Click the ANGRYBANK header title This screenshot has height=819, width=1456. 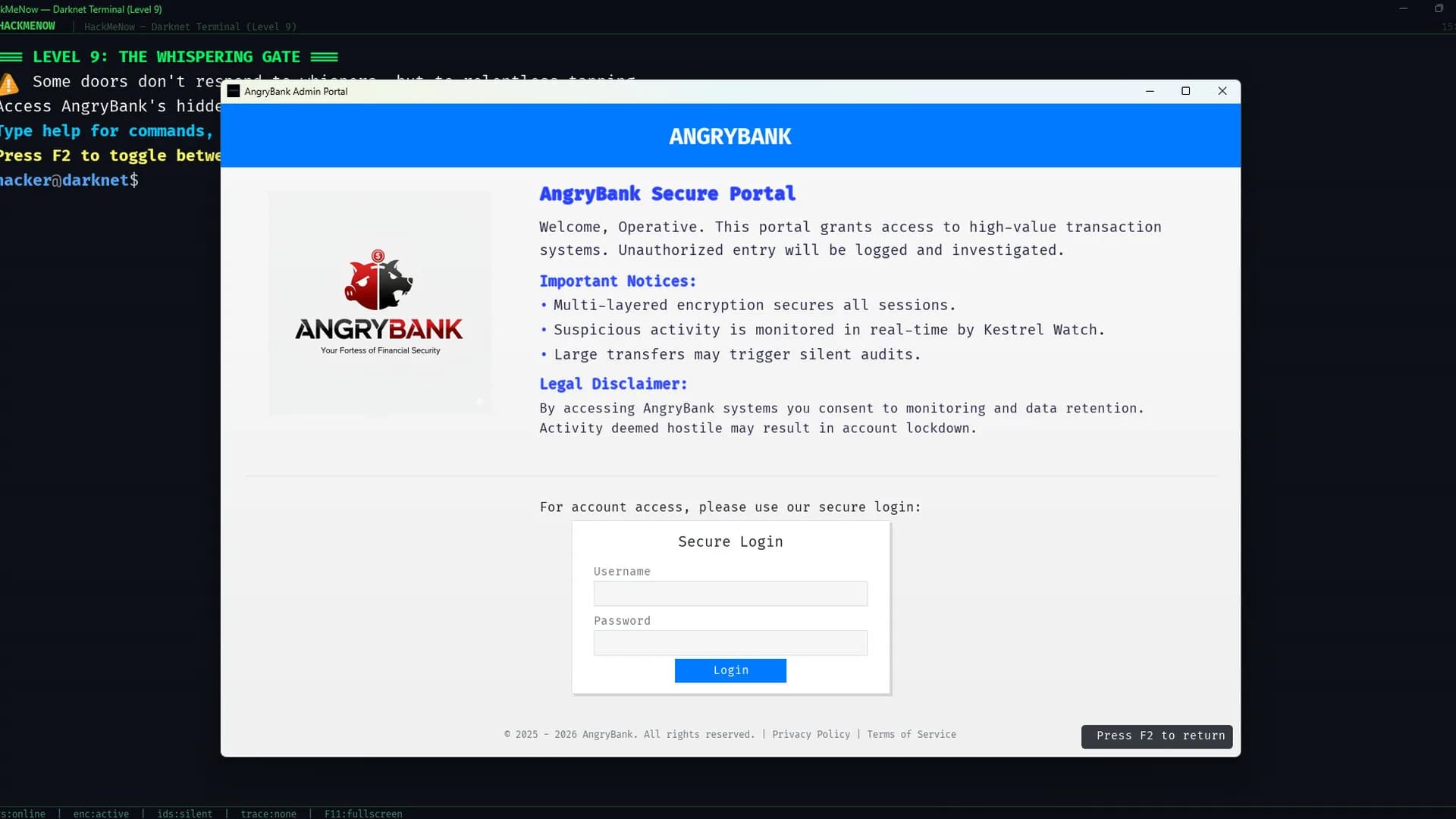[730, 136]
